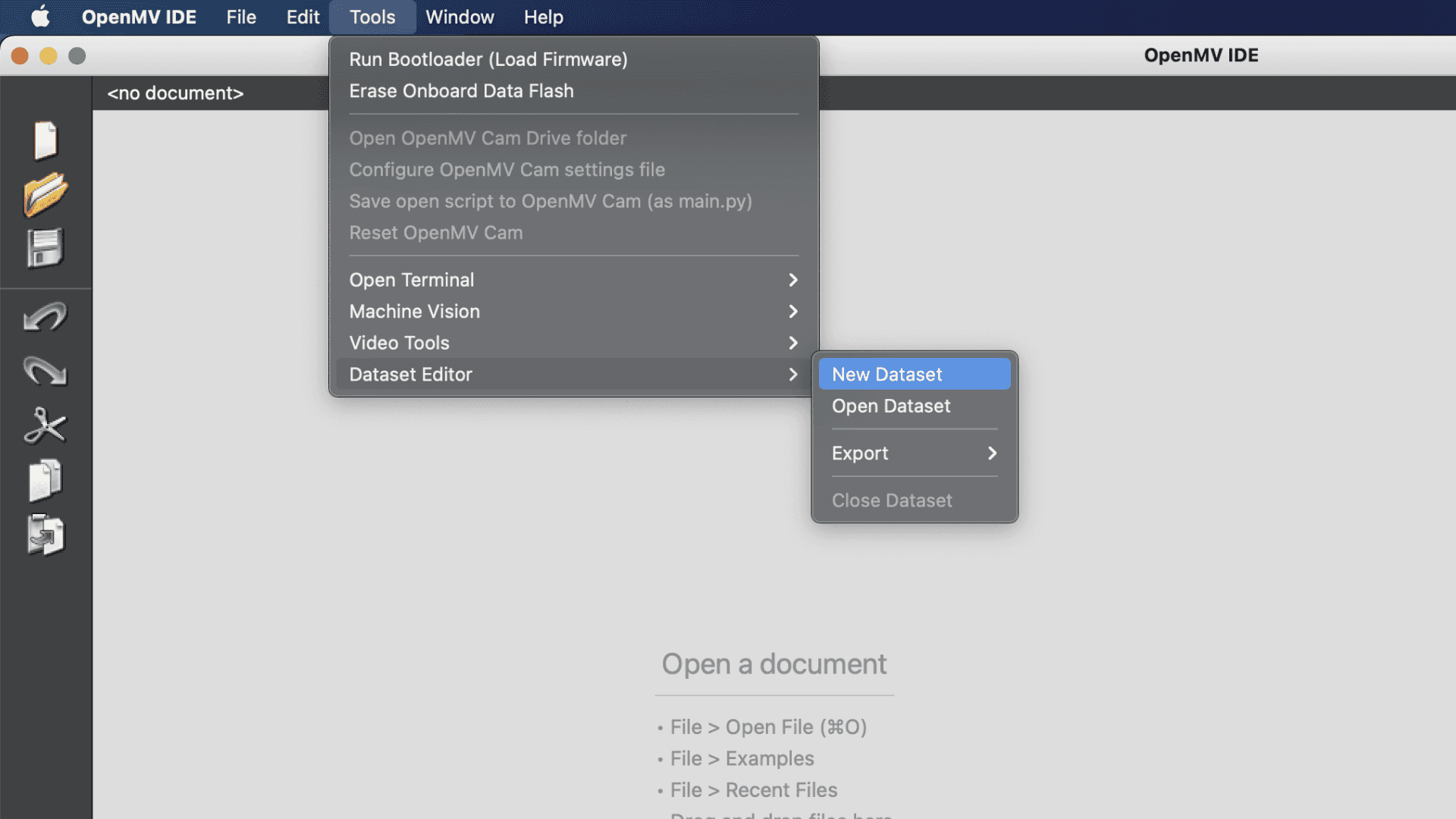Choose Erase Onboard Data Flash
This screenshot has height=819, width=1456.
click(461, 91)
